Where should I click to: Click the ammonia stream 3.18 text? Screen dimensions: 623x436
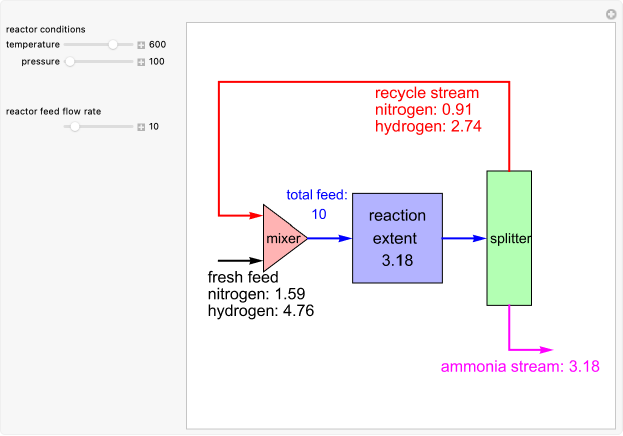[x=520, y=367]
